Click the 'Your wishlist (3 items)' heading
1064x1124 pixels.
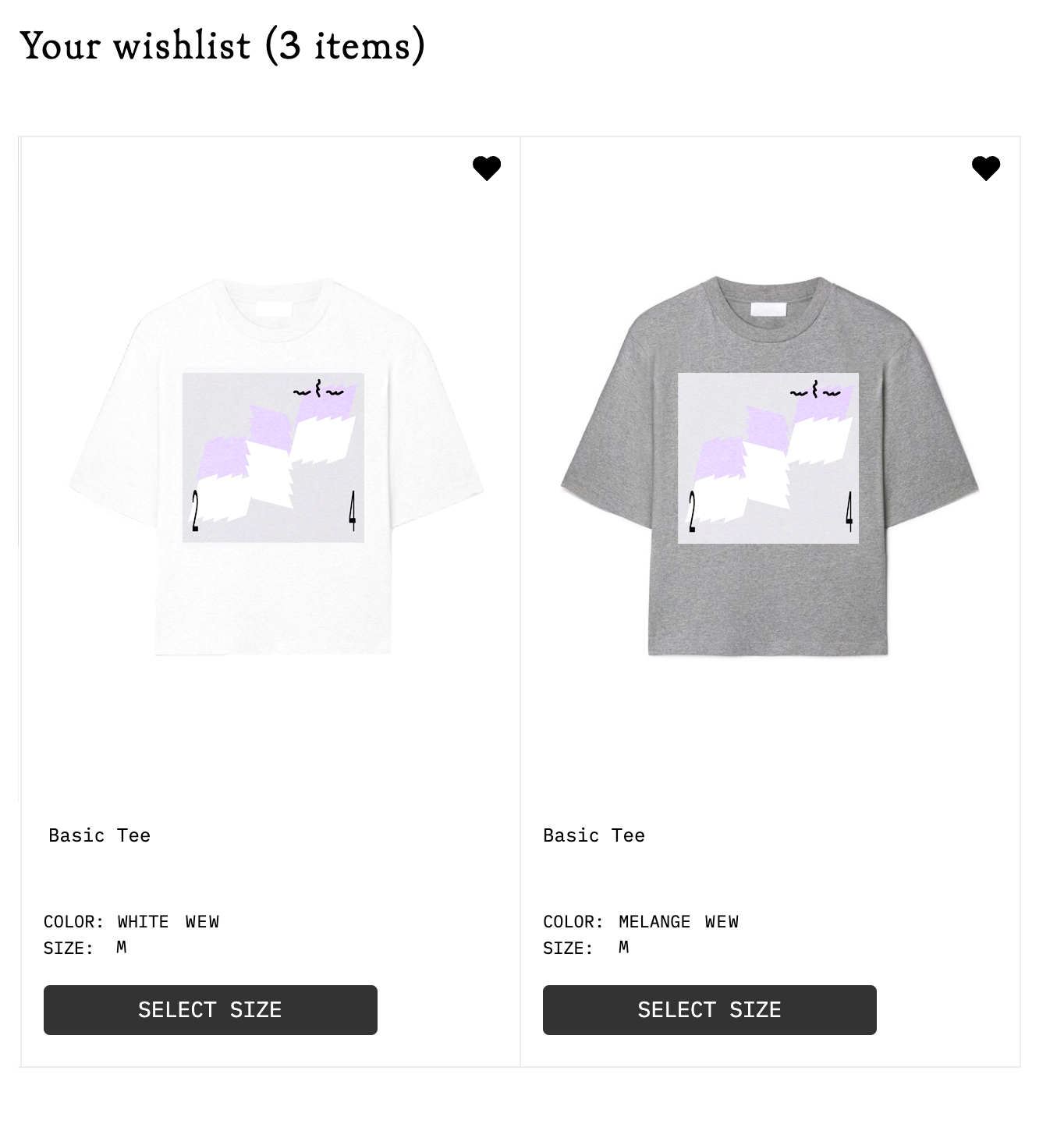pos(222,45)
